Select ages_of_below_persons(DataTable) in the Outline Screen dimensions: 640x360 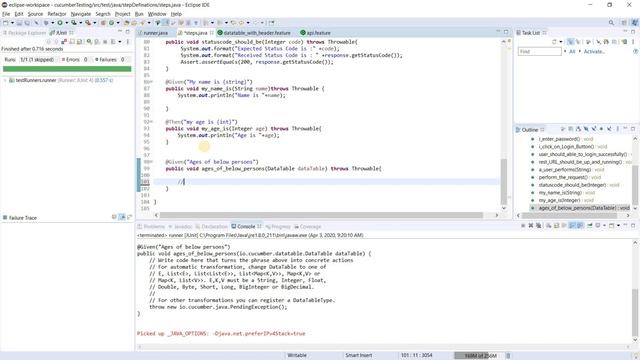point(580,208)
